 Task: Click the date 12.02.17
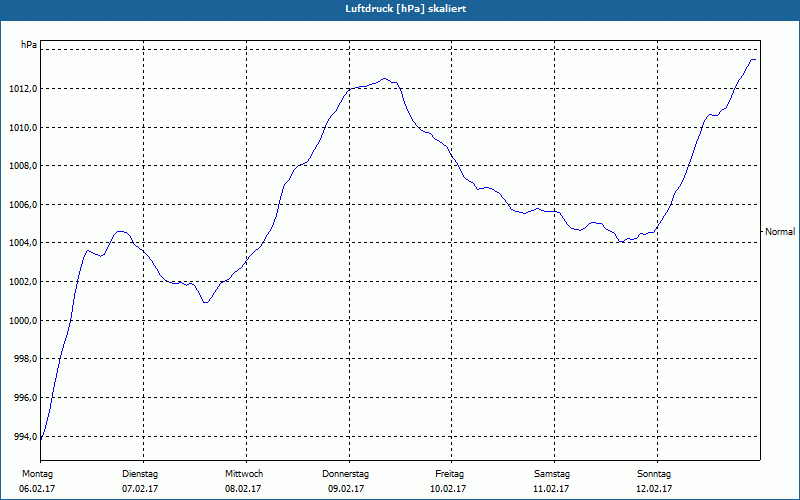(654, 489)
